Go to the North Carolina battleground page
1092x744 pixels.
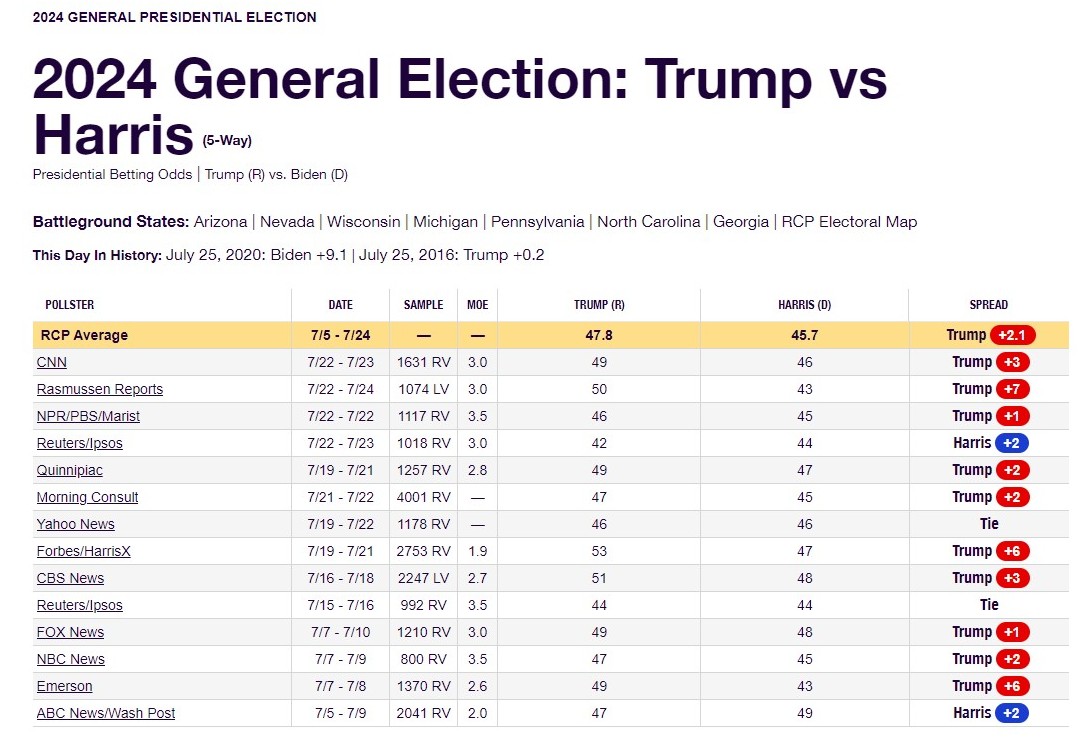(648, 222)
